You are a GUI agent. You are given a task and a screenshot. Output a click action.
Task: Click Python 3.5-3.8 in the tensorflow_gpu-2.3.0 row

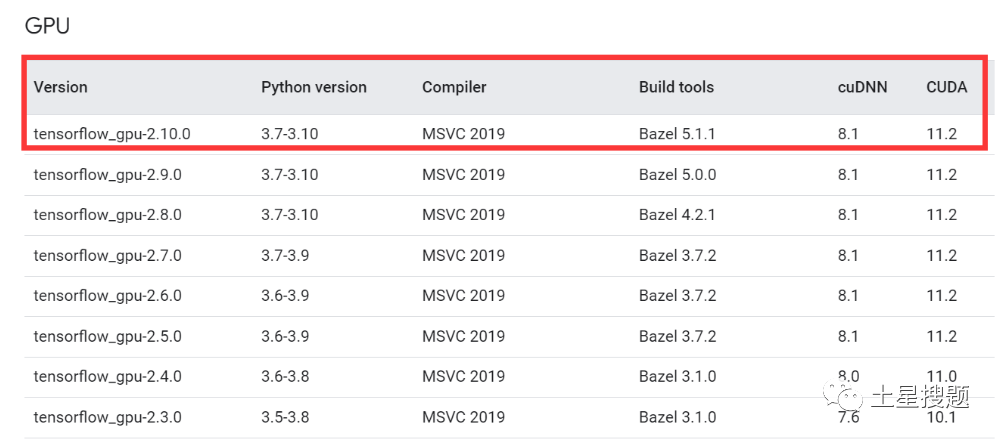[285, 417]
